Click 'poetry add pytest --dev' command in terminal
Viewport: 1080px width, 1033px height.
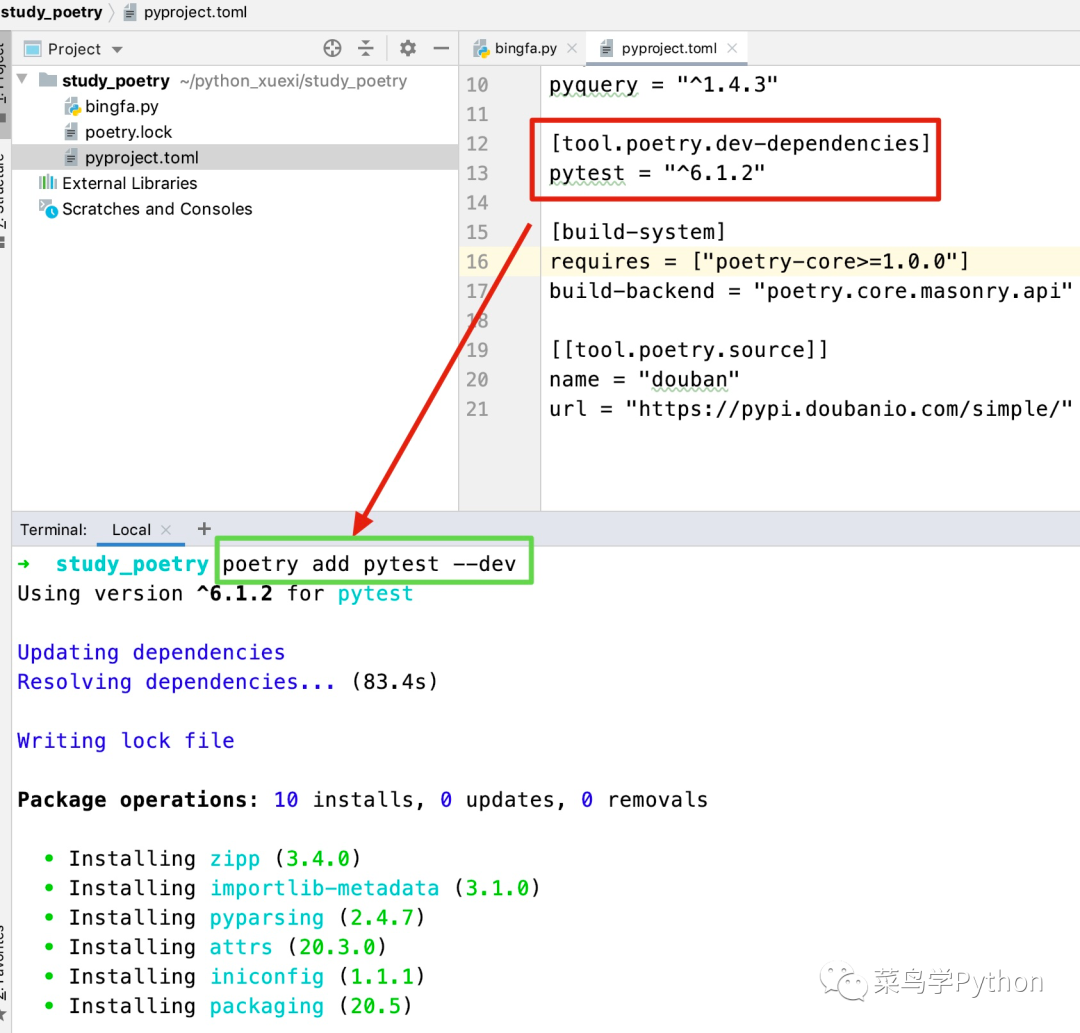point(368,564)
